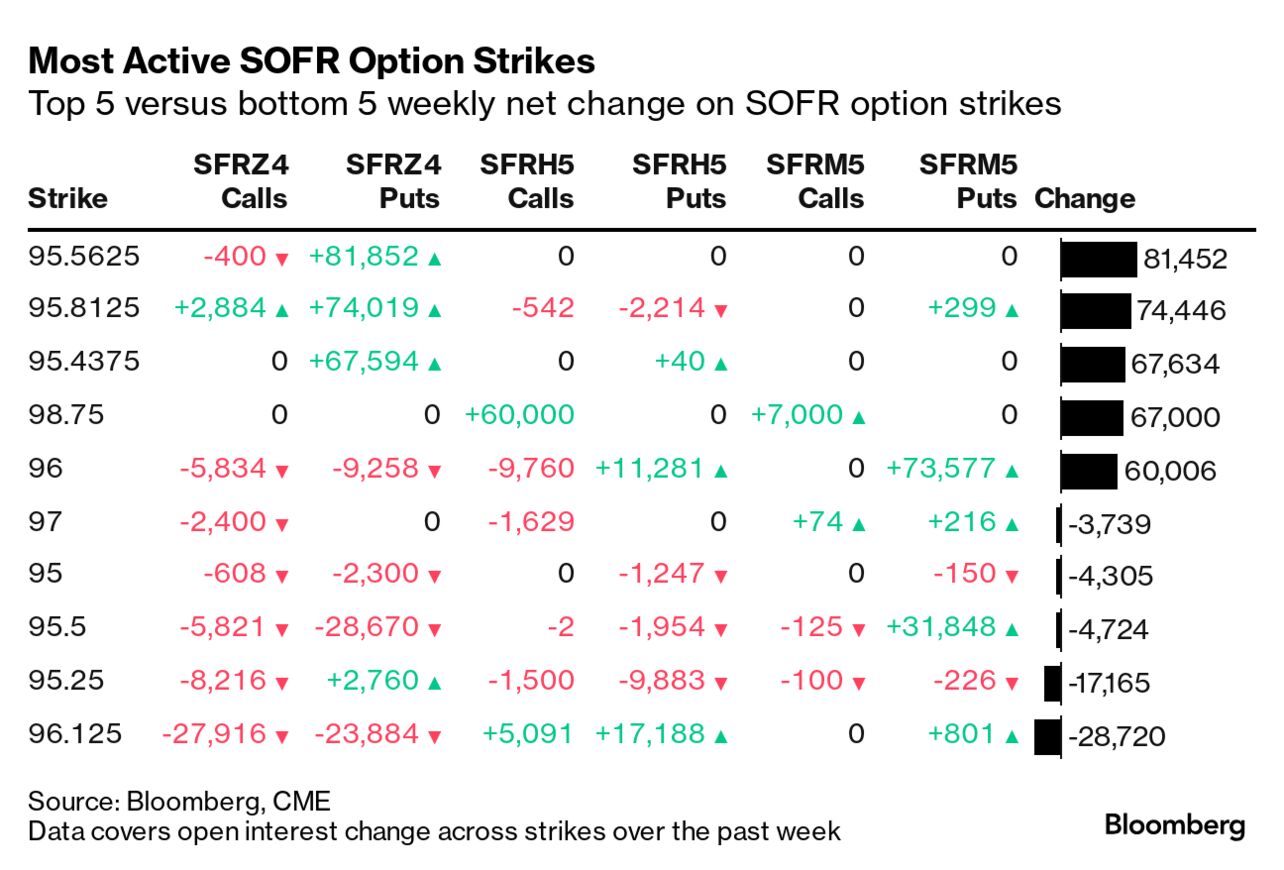Select the green arrow next to +7,000
This screenshot has width=1284, height=870.
point(857,417)
